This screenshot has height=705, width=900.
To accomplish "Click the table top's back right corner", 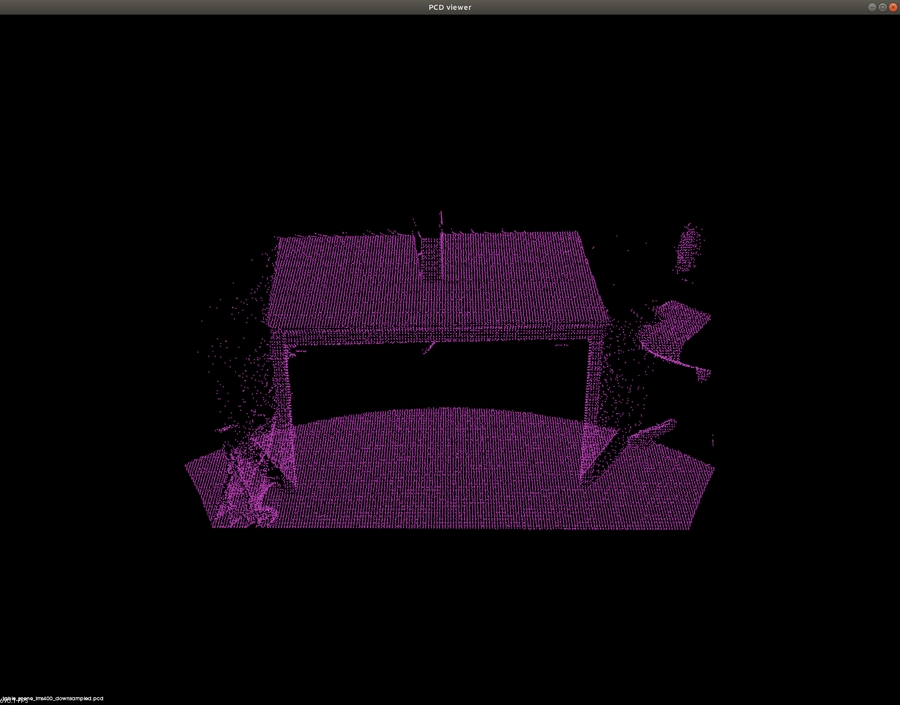I will (x=576, y=236).
